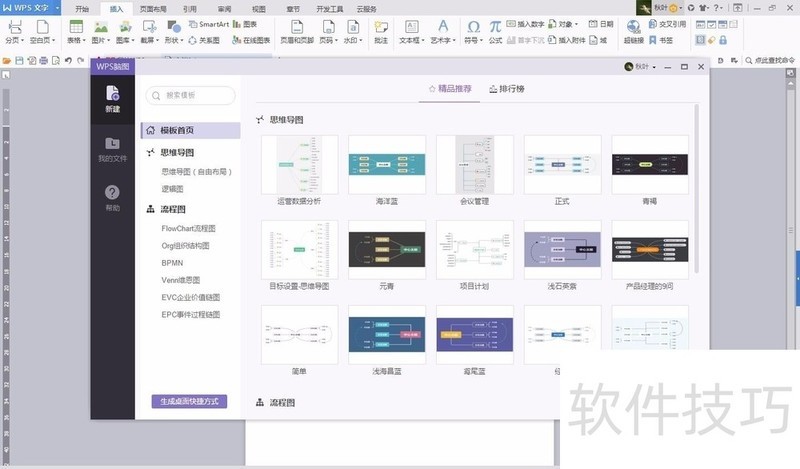Select 思维导图 category in sidebar
The image size is (800, 469).
(177, 153)
